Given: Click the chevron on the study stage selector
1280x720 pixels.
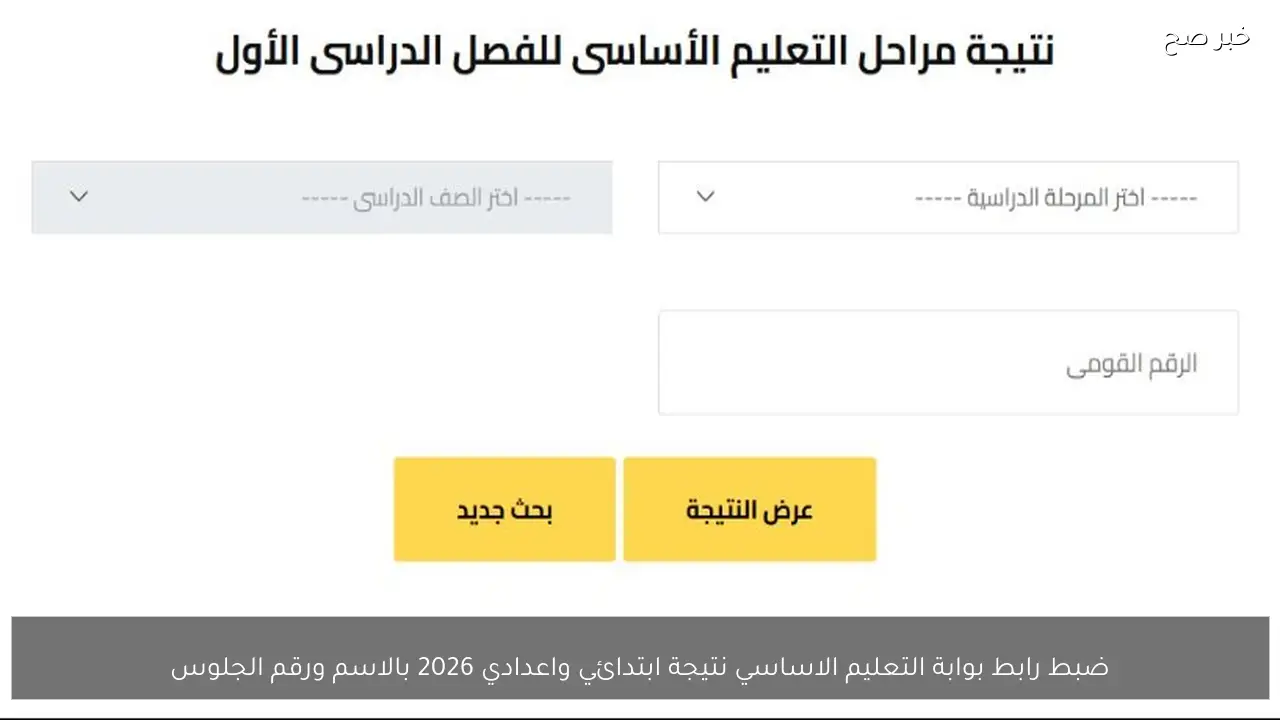Looking at the screenshot, I should pyautogui.click(x=705, y=197).
